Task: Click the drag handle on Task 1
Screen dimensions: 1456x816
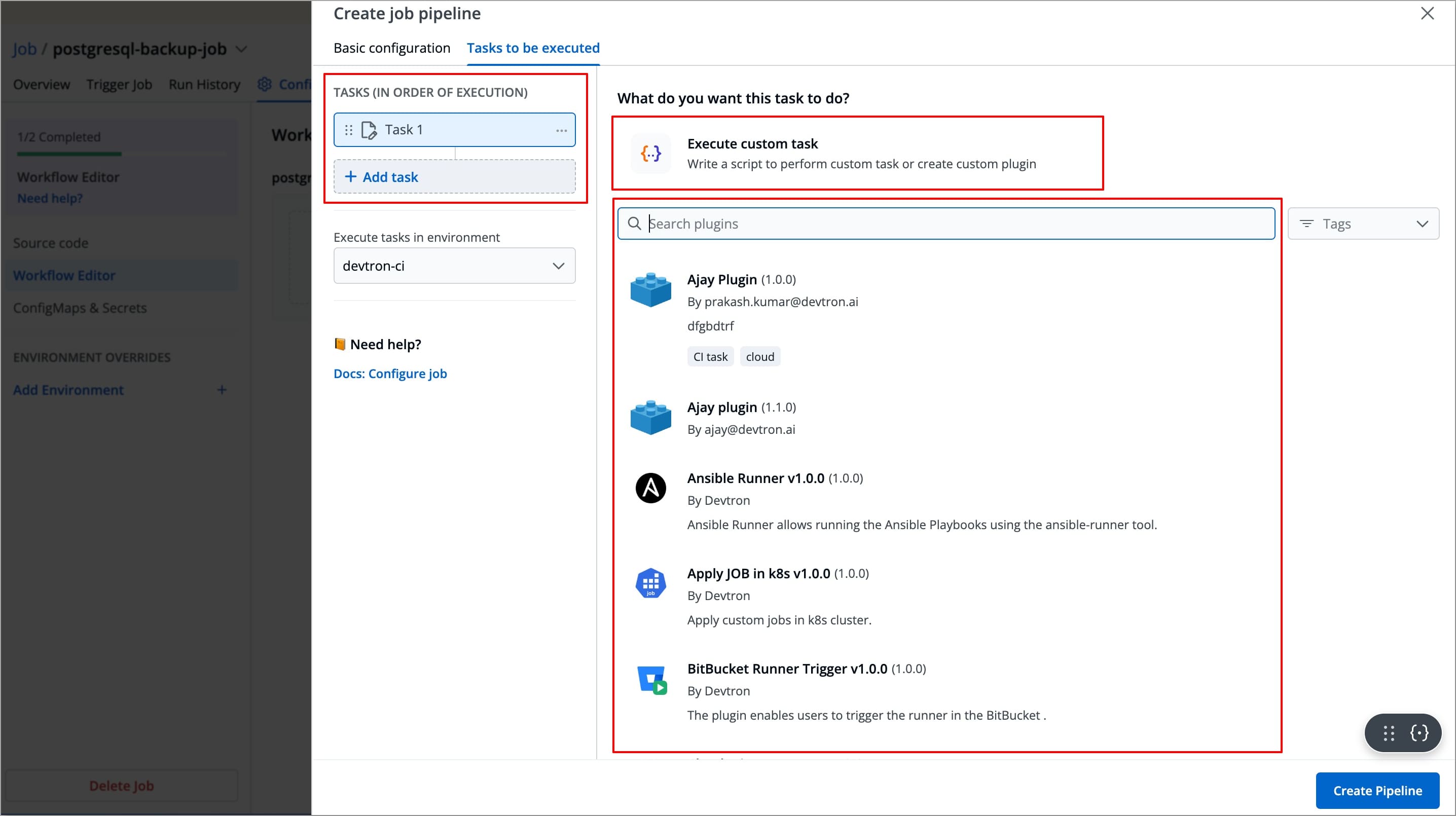Action: [x=349, y=130]
